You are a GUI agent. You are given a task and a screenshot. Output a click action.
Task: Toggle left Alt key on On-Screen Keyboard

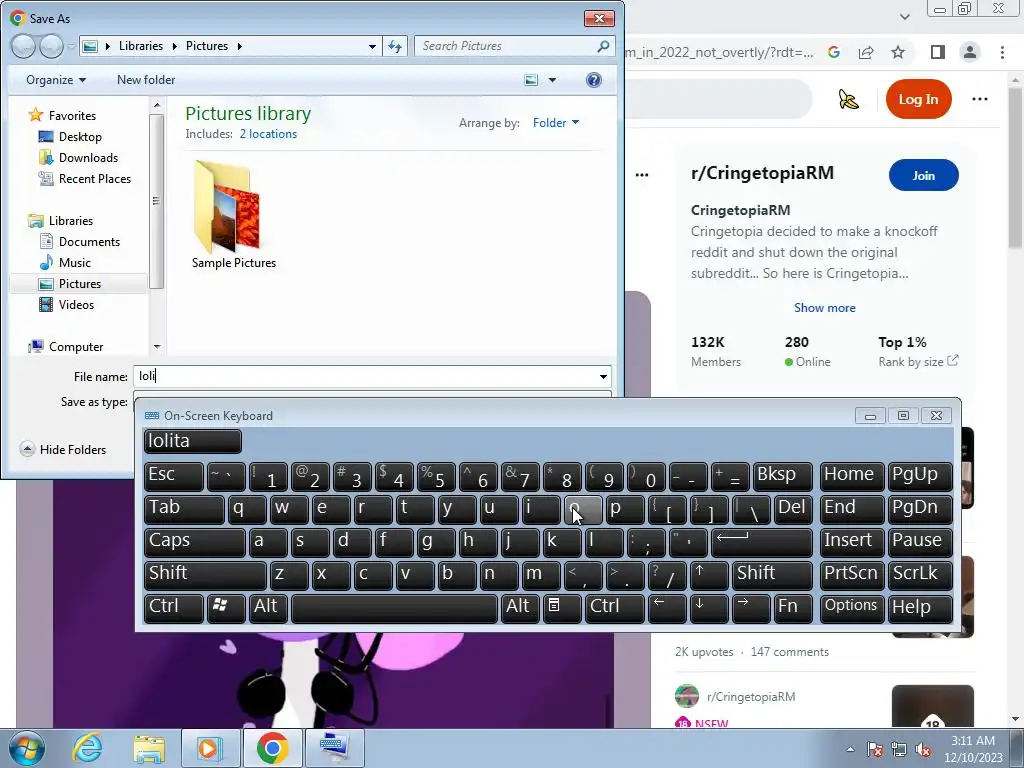[x=268, y=608]
